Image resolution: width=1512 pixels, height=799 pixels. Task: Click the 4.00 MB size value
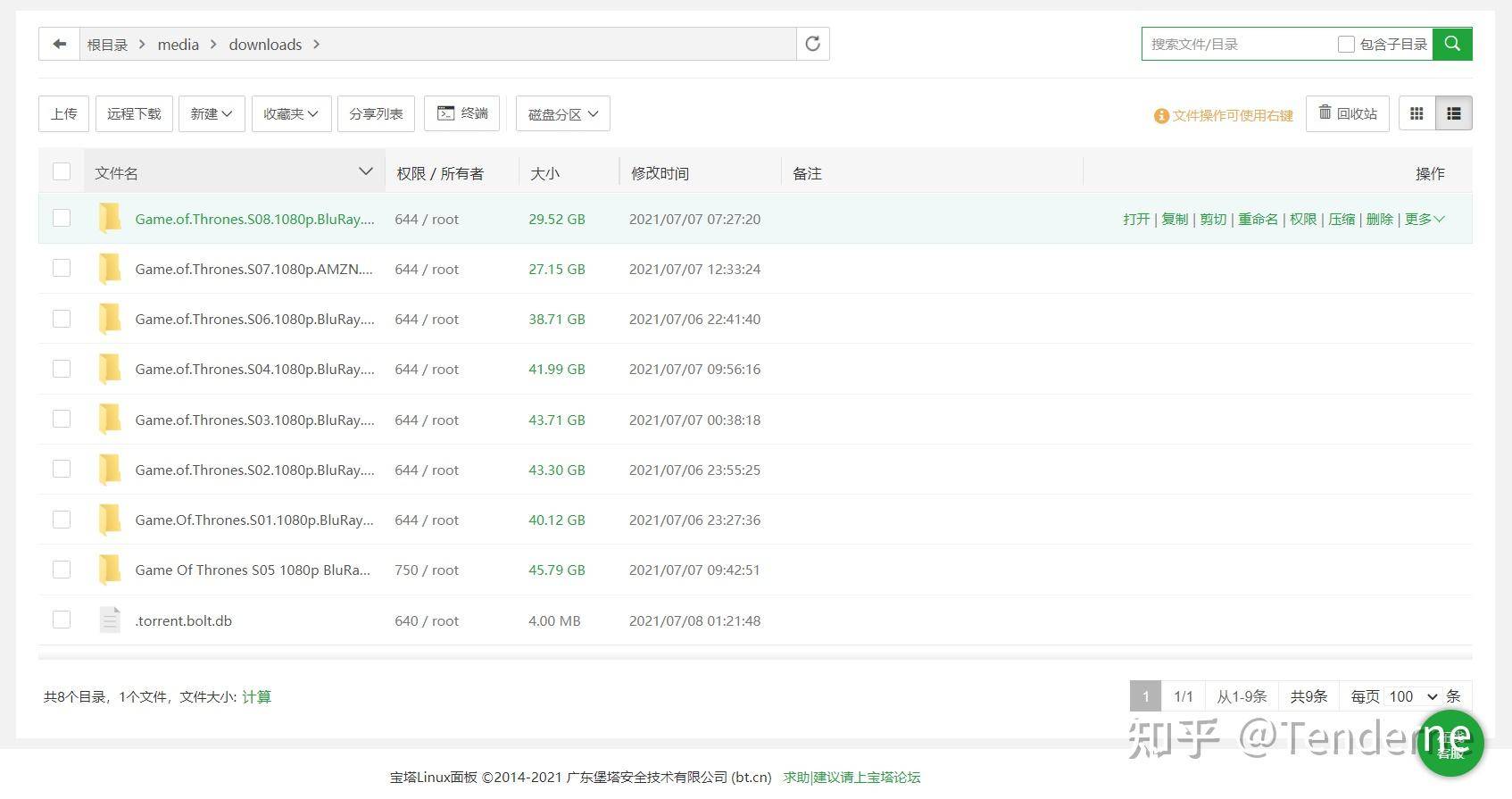pyautogui.click(x=554, y=620)
